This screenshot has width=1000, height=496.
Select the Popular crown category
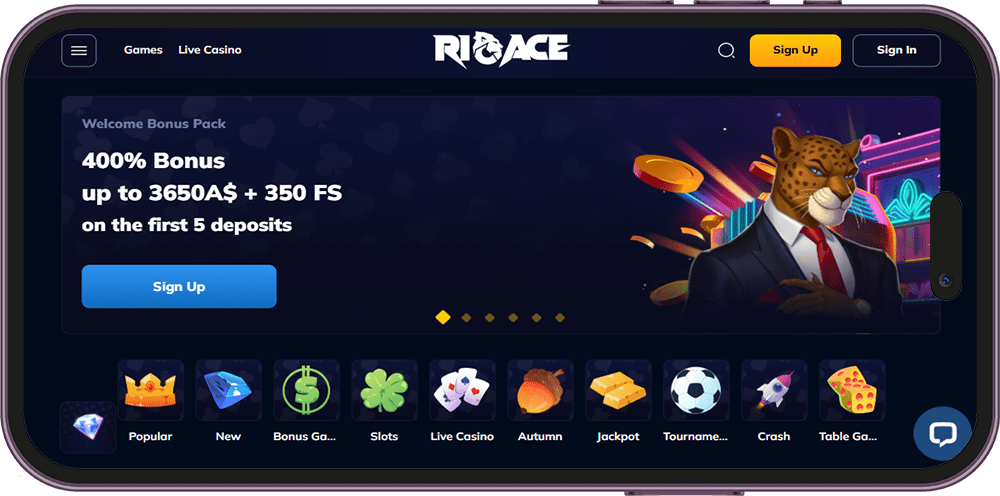pos(151,390)
